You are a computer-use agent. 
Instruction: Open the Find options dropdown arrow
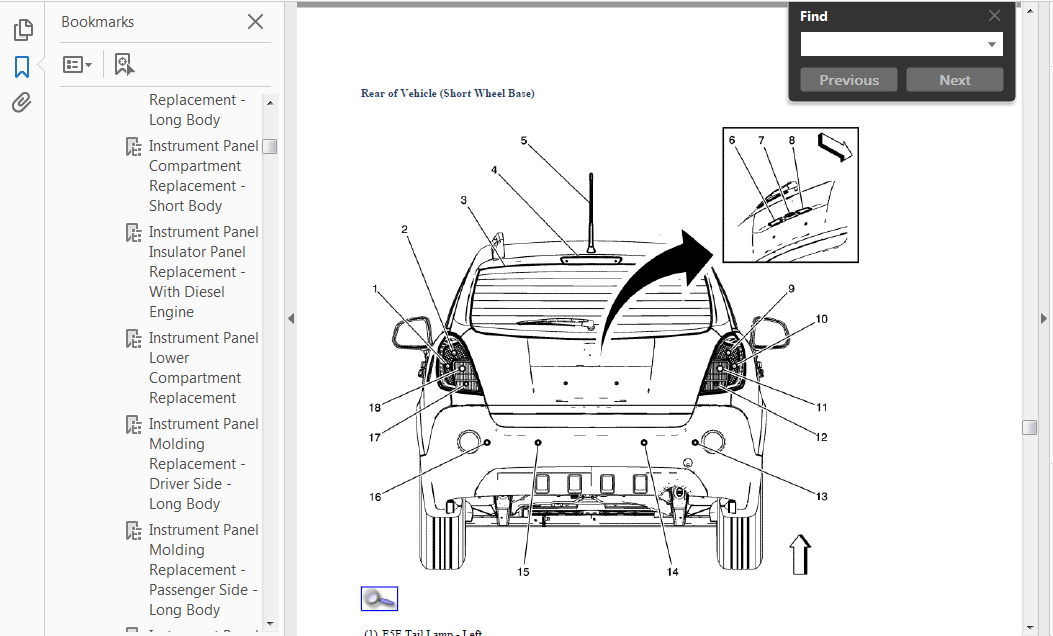[991, 44]
